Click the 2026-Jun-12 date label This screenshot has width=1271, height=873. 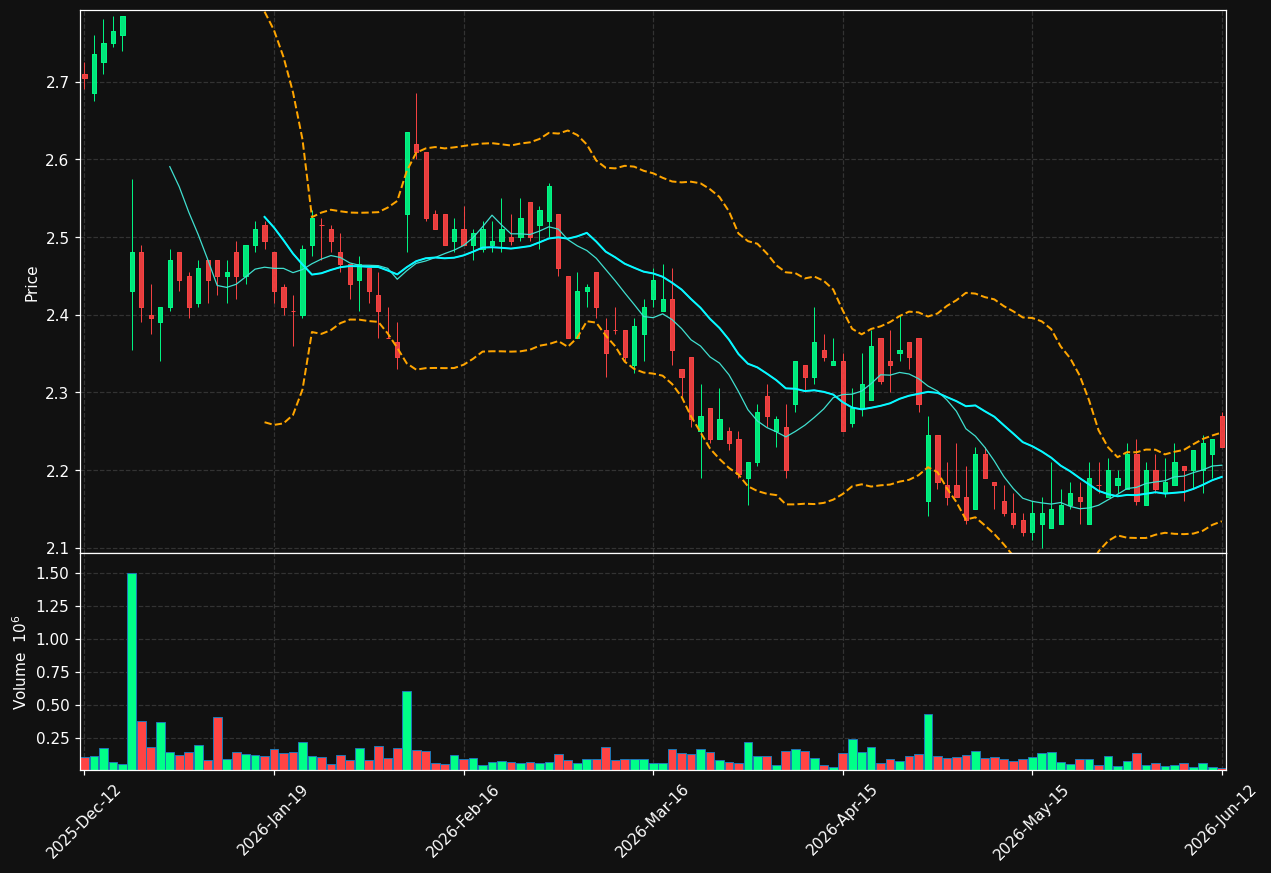pyautogui.click(x=1220, y=821)
